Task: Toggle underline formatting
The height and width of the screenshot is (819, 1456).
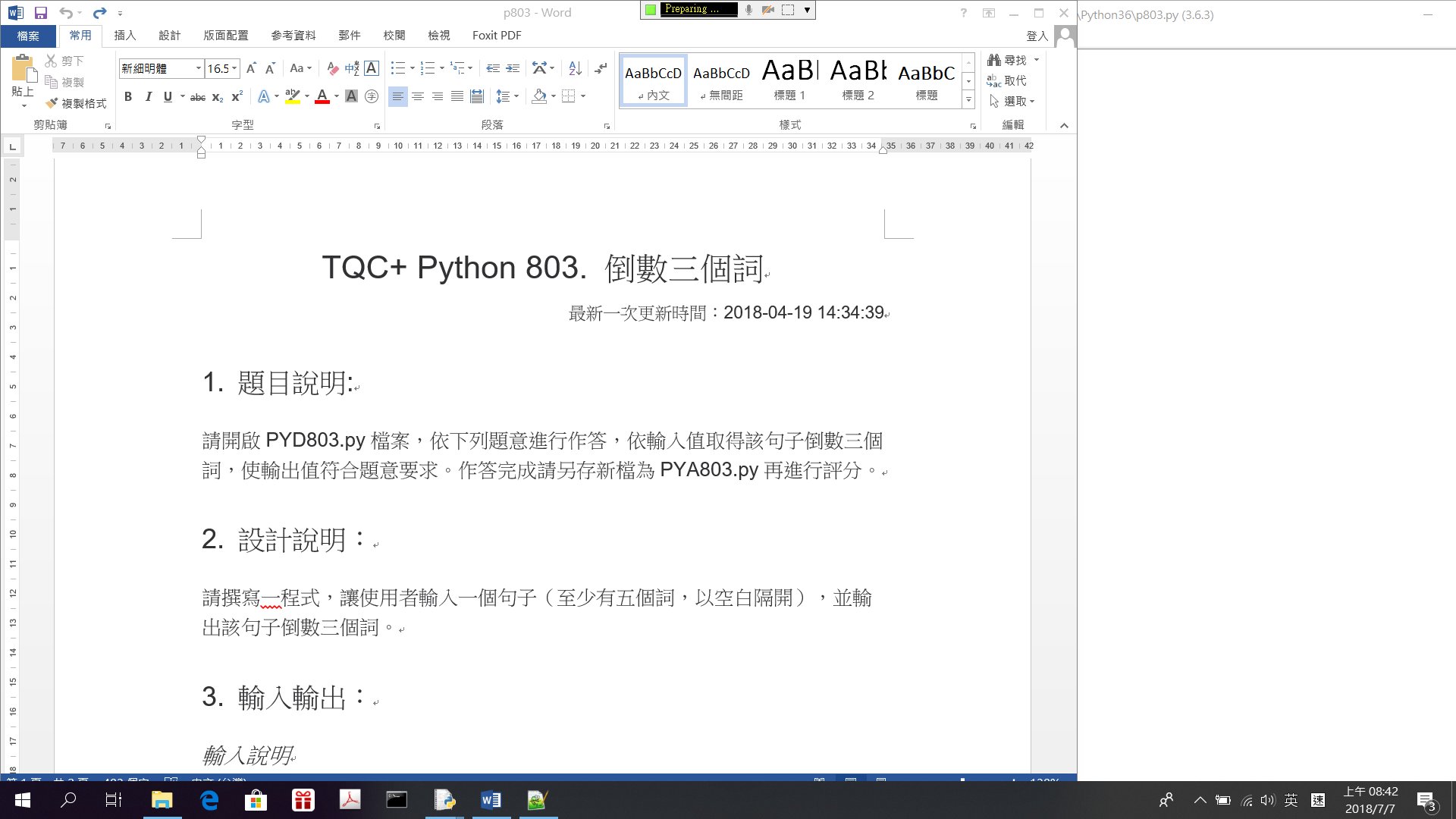Action: [168, 96]
